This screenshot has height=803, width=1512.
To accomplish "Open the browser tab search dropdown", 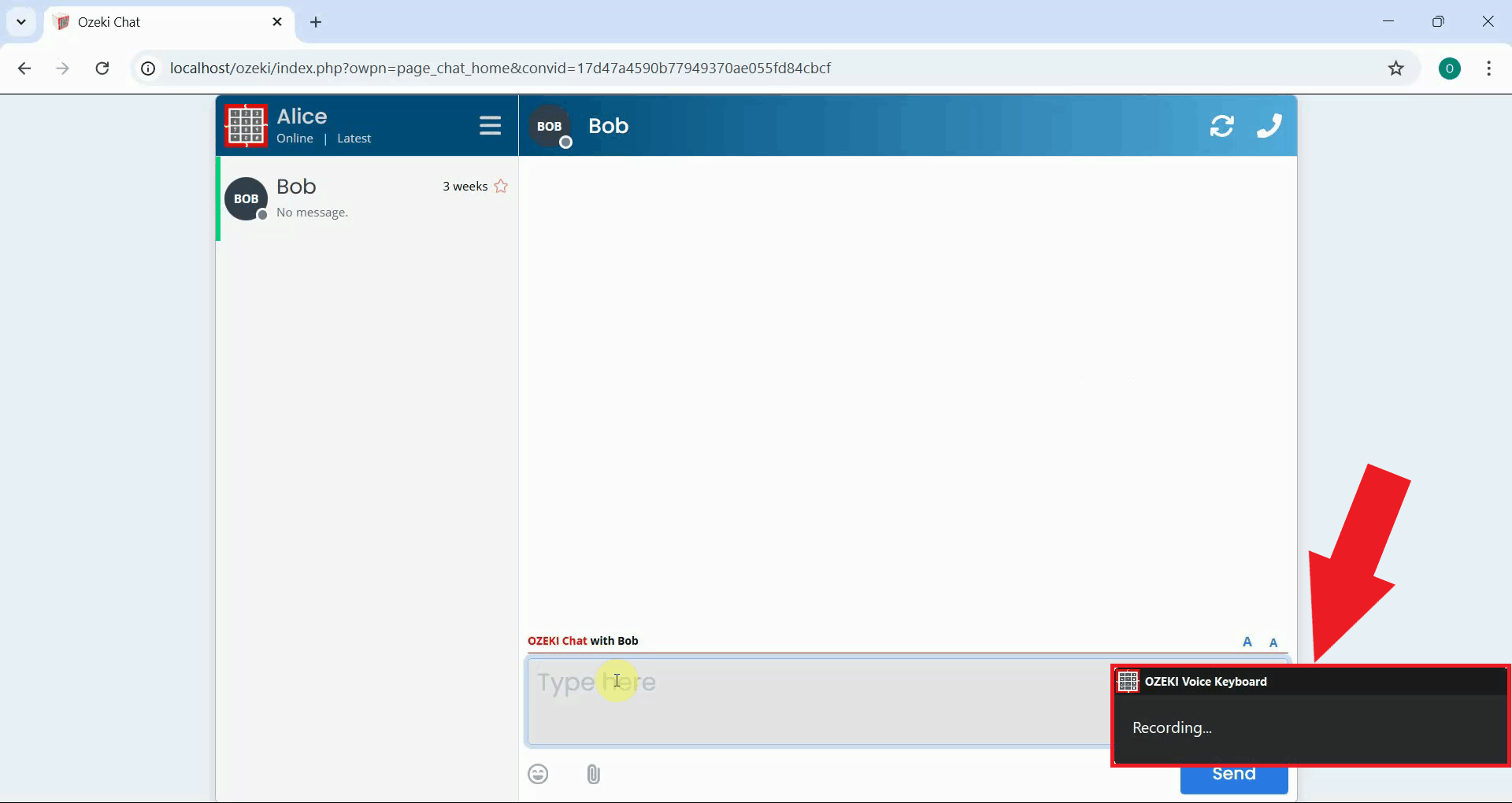I will (x=20, y=21).
